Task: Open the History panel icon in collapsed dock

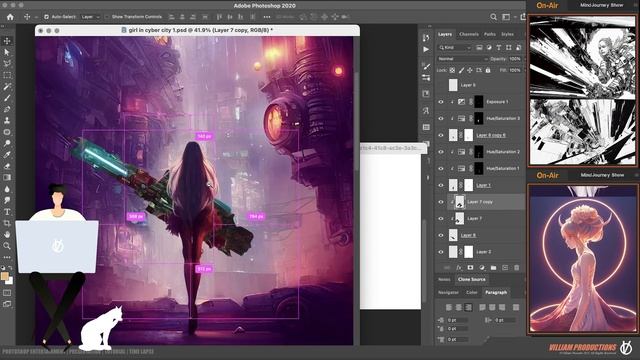Action: 426,38
